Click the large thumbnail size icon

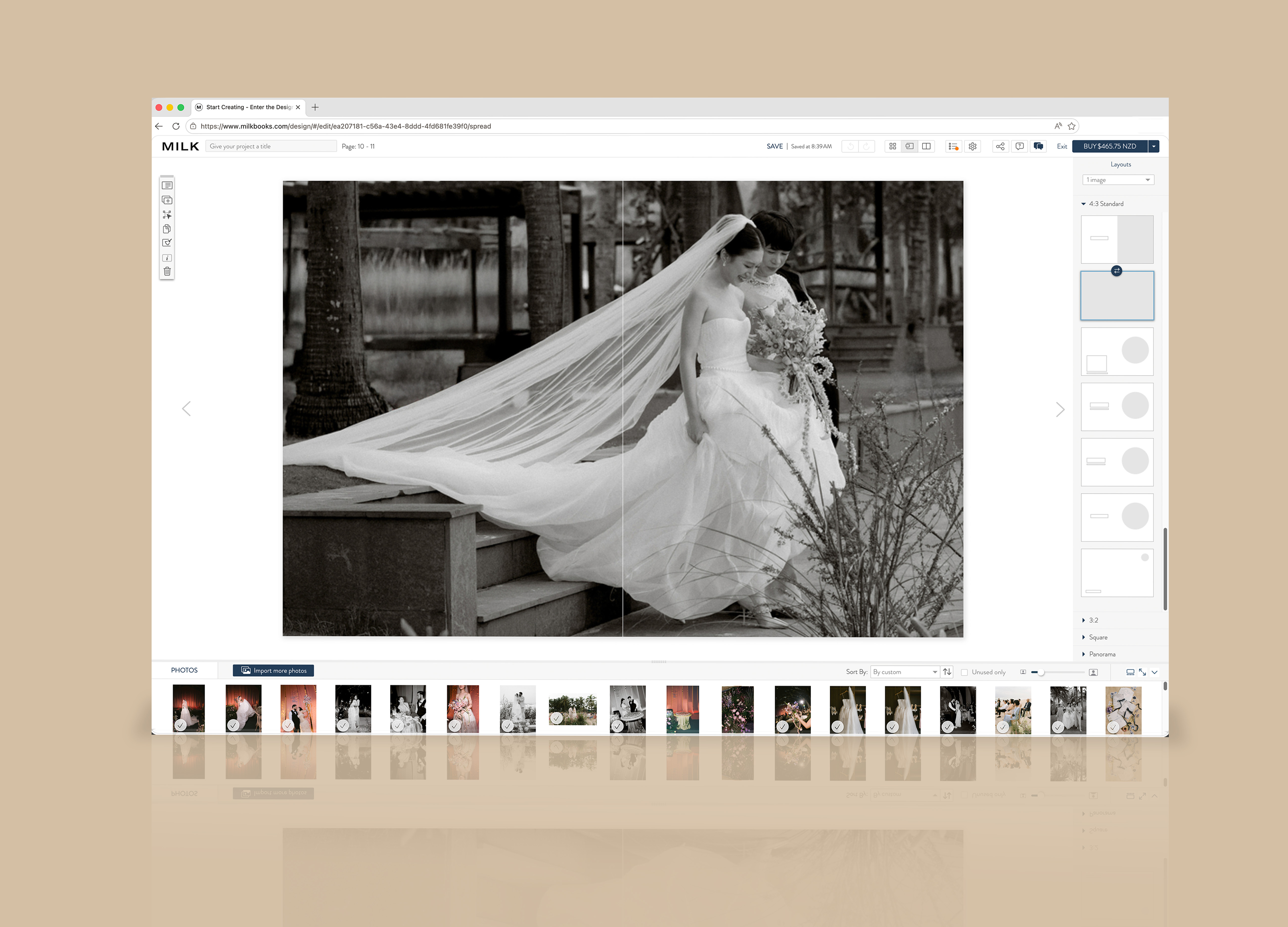1093,672
